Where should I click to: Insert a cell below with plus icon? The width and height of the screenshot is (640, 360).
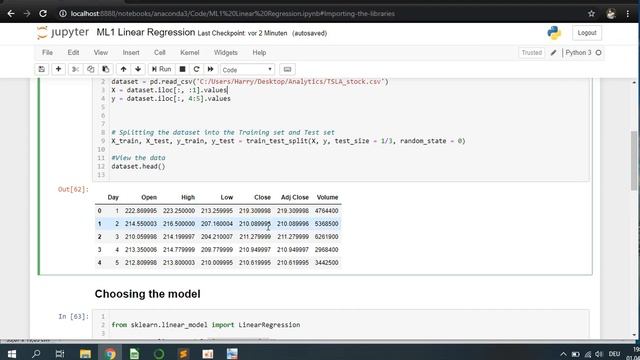click(x=58, y=69)
